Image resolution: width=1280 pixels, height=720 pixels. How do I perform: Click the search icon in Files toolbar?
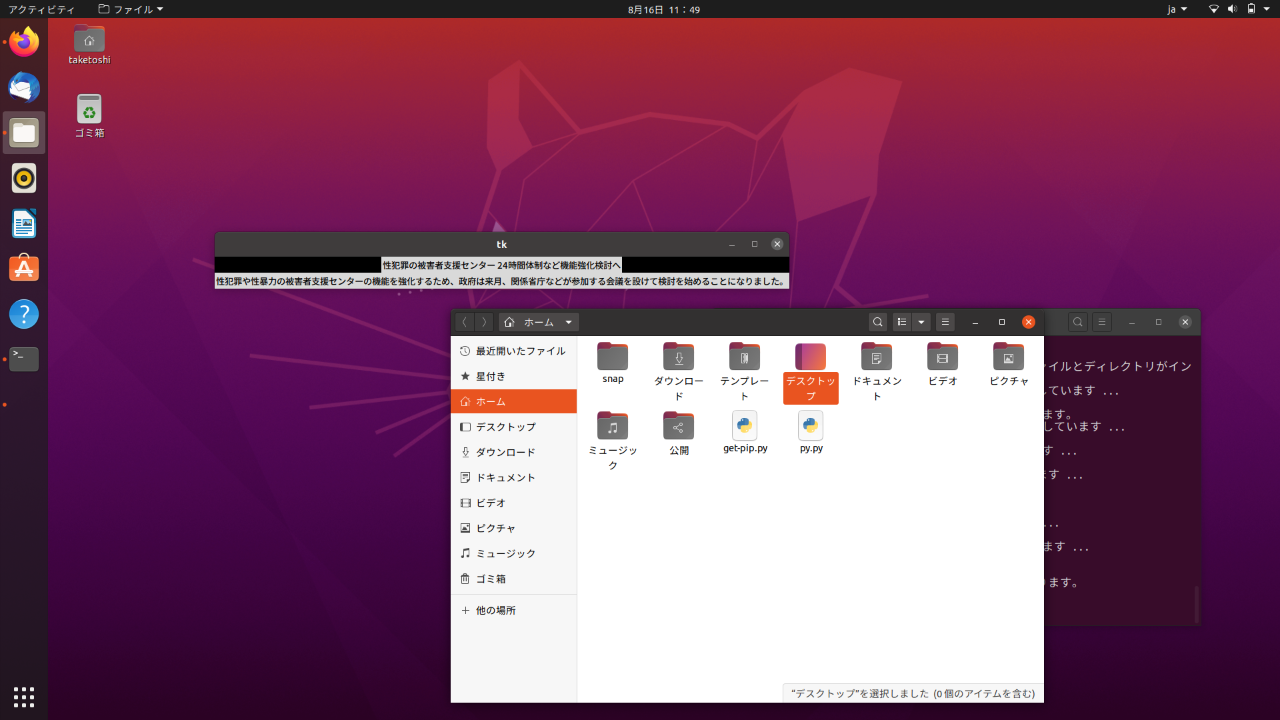pyautogui.click(x=877, y=322)
